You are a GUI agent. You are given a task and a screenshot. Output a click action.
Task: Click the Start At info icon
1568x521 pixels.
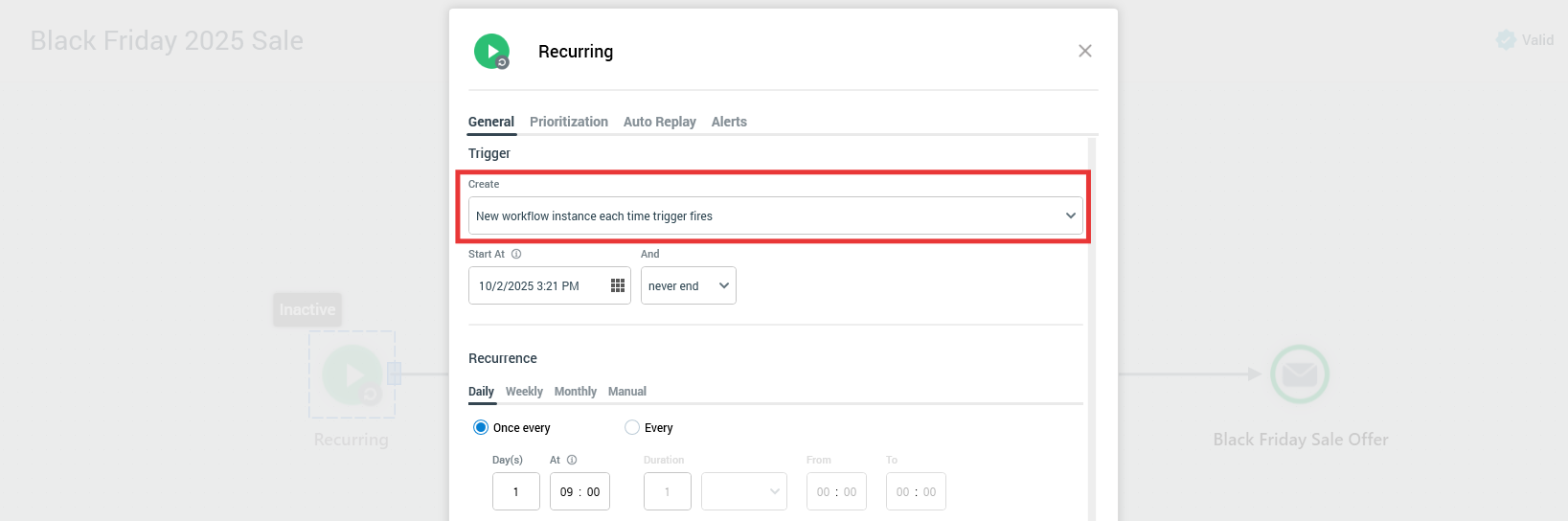(516, 254)
